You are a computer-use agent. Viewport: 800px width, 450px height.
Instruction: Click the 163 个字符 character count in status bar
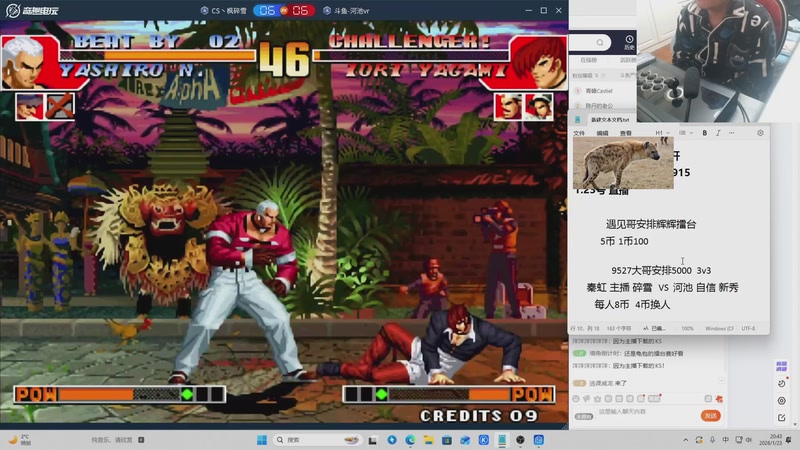[x=618, y=329]
